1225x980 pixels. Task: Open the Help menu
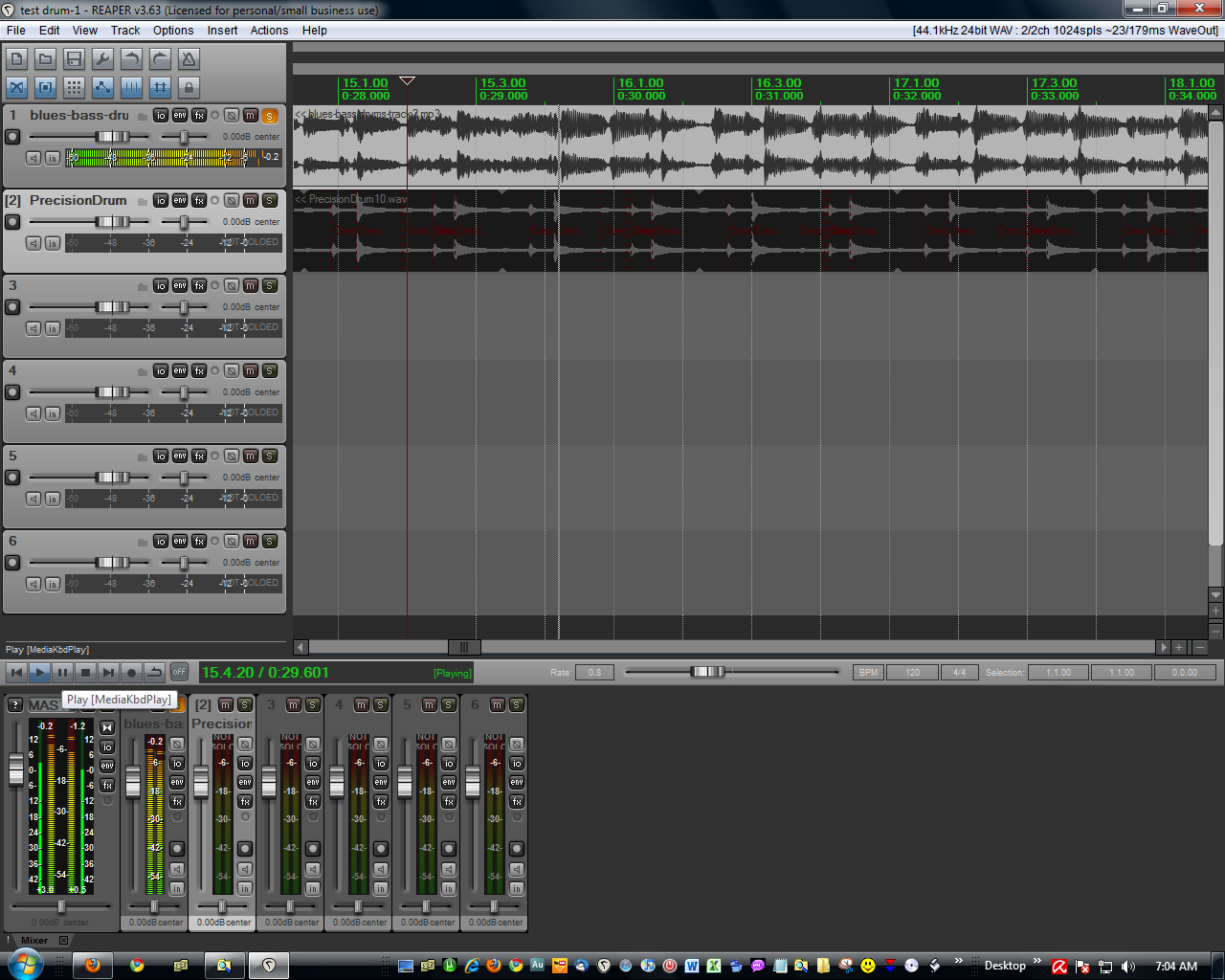[315, 31]
